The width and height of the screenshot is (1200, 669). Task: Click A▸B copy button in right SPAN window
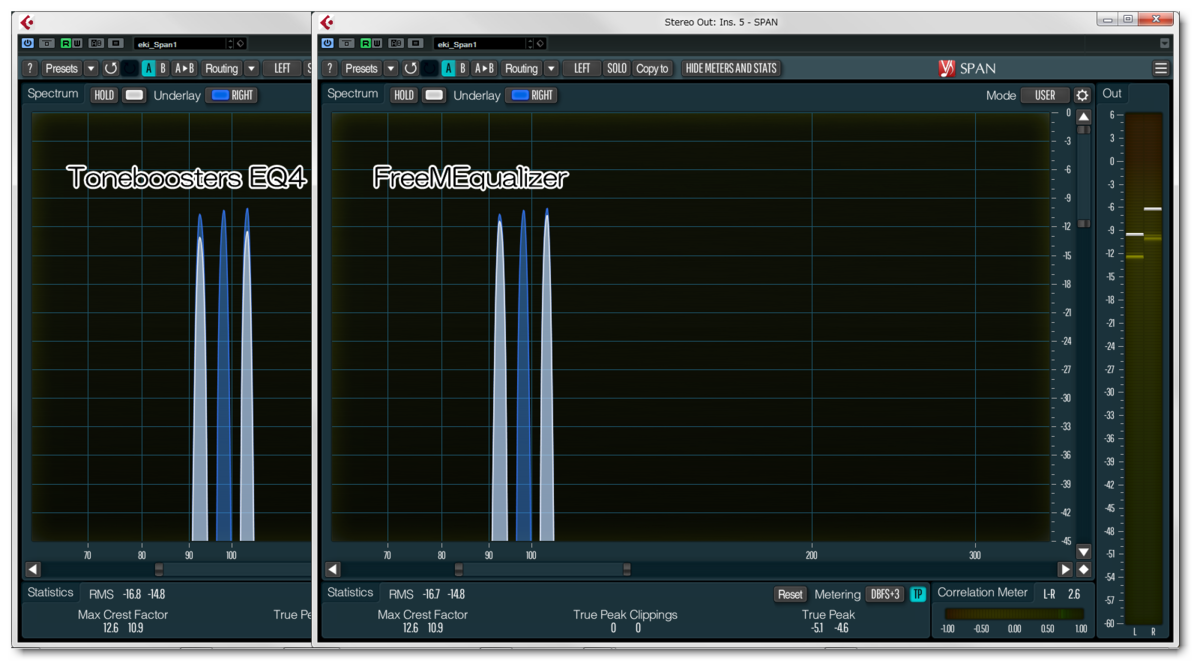484,69
